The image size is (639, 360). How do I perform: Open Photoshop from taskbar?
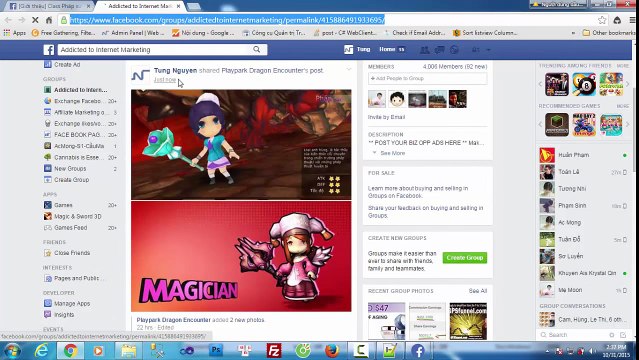216,351
